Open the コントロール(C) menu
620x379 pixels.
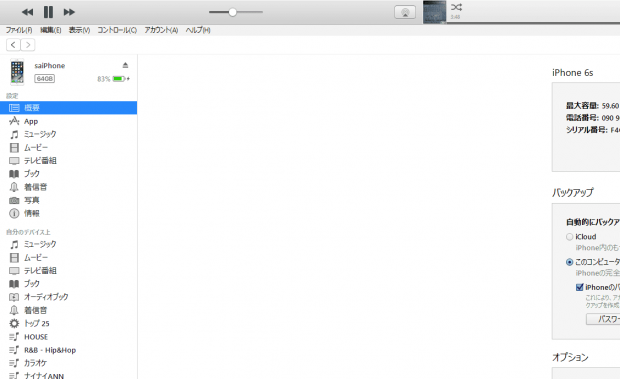point(117,30)
